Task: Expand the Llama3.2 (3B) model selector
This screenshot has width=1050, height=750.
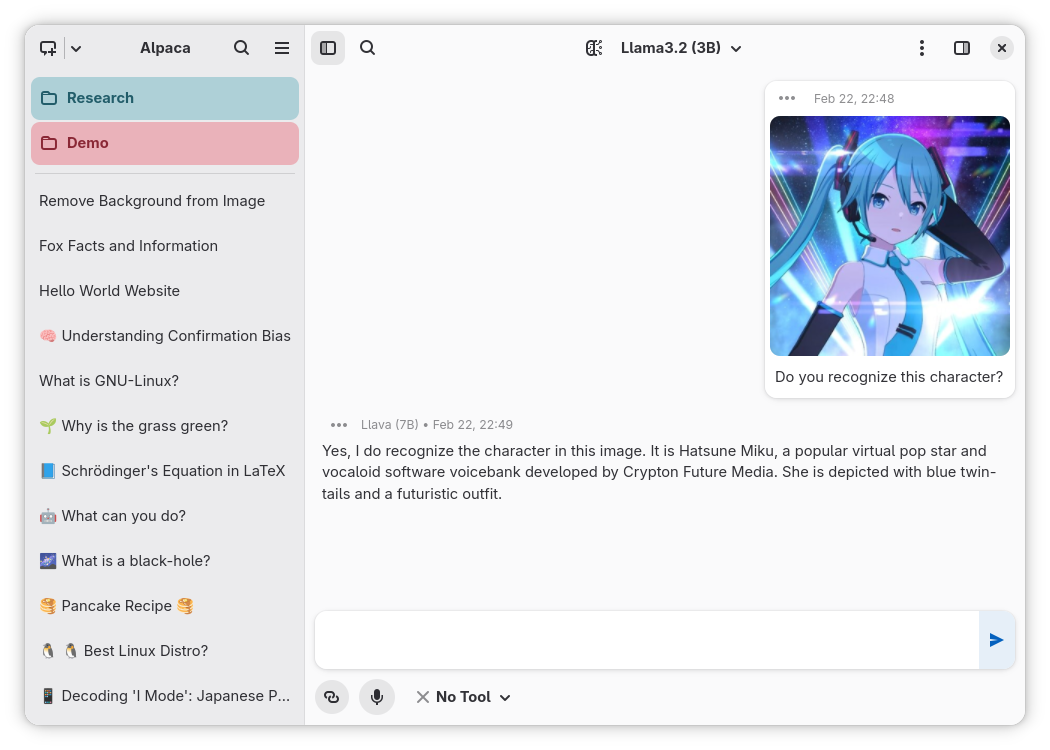Action: pos(681,48)
